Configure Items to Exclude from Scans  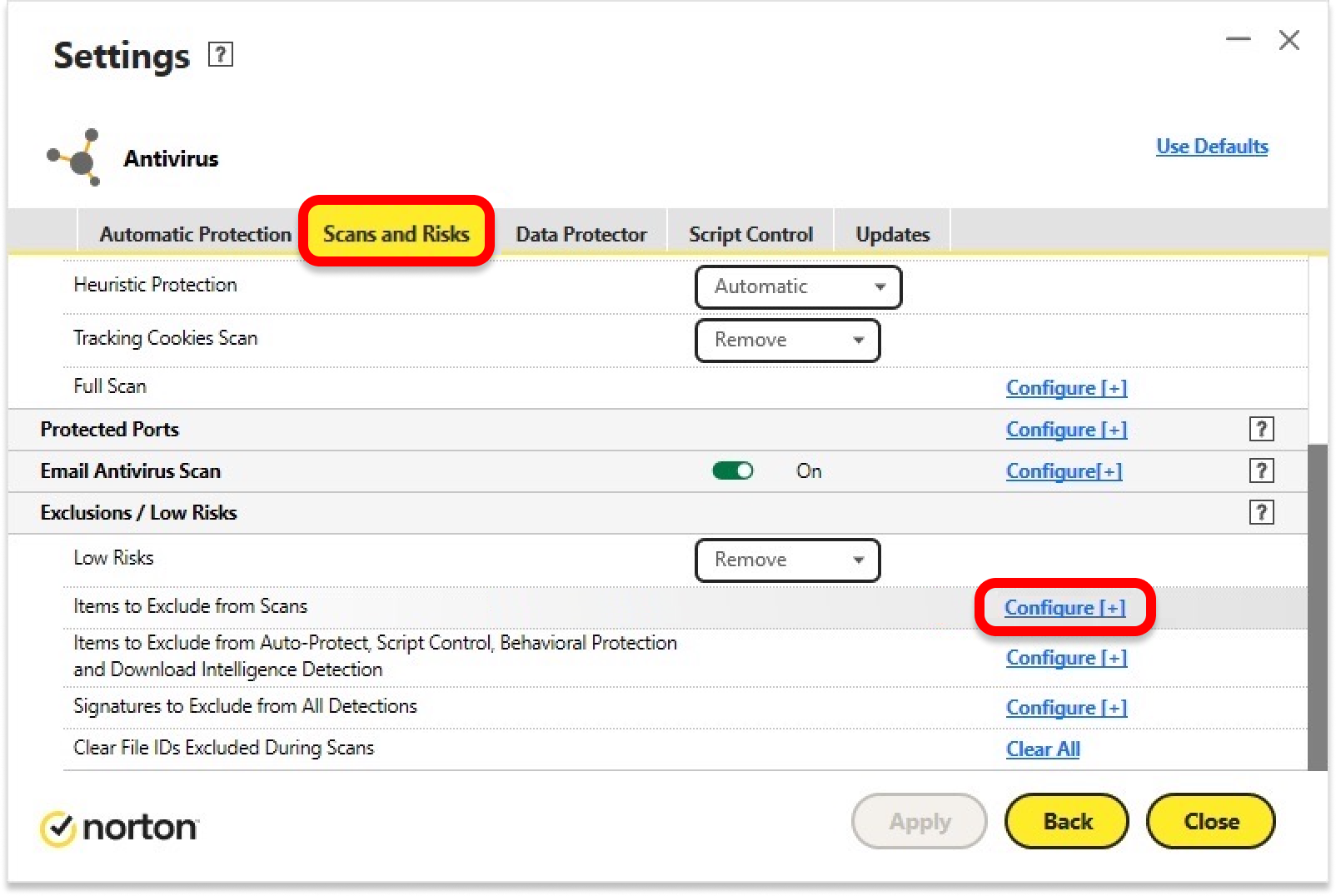tap(1064, 608)
